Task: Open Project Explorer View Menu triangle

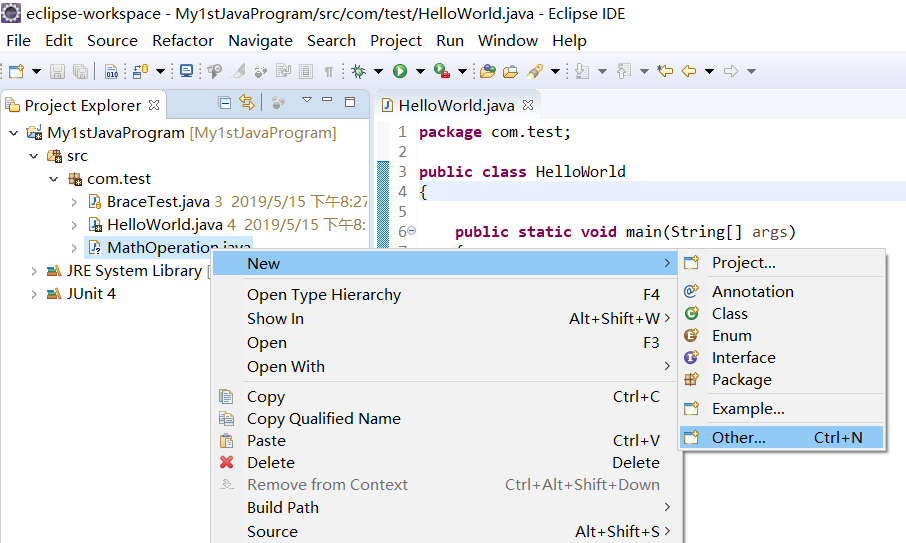Action: tap(307, 100)
